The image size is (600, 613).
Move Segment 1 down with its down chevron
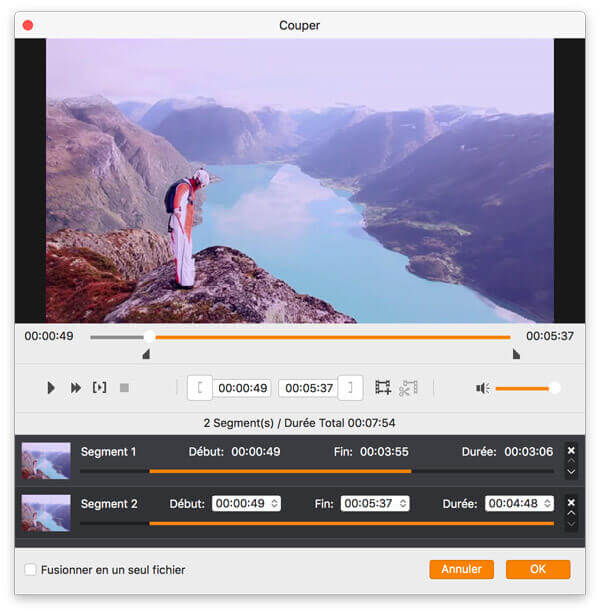[571, 472]
